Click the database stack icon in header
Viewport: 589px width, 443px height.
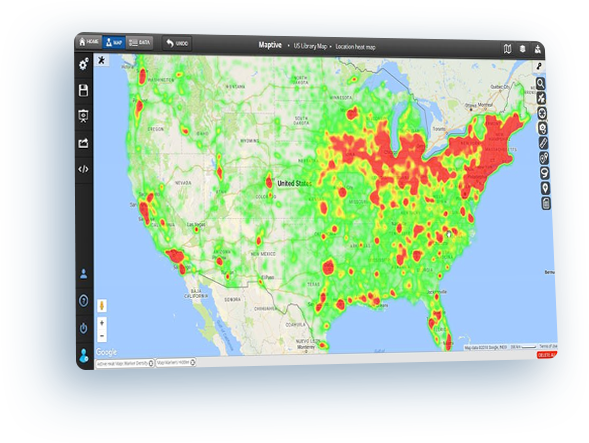tap(523, 49)
